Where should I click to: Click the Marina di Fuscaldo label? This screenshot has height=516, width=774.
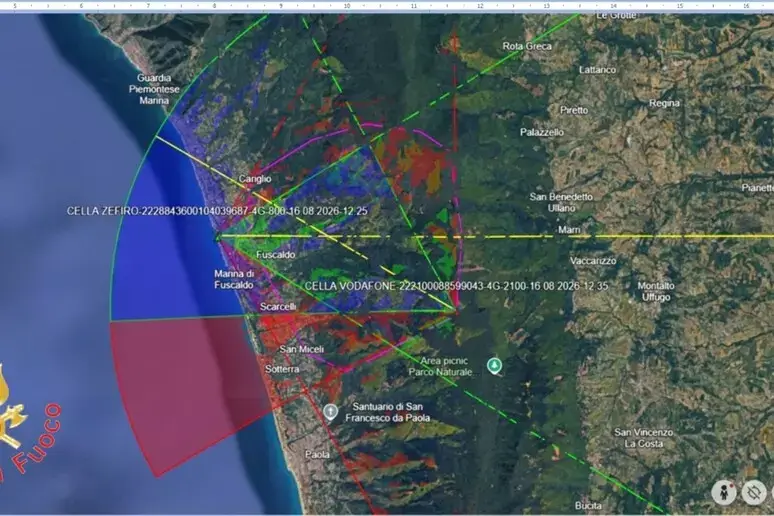pos(234,279)
